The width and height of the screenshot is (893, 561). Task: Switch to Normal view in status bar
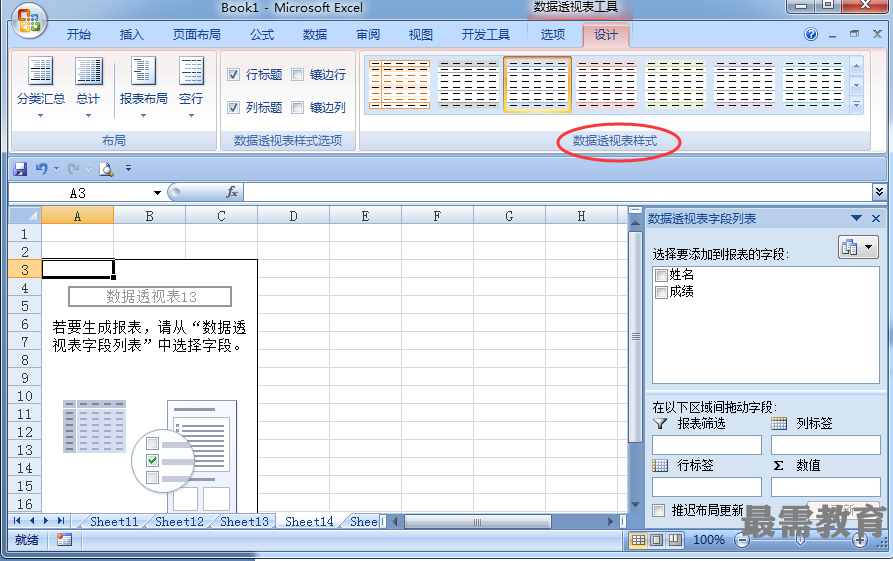point(638,539)
